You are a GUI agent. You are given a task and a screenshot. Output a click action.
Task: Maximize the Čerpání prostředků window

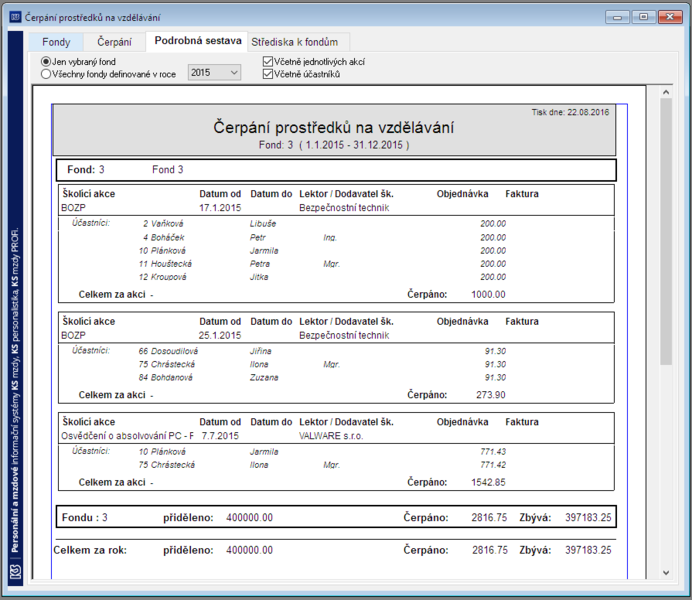click(643, 17)
